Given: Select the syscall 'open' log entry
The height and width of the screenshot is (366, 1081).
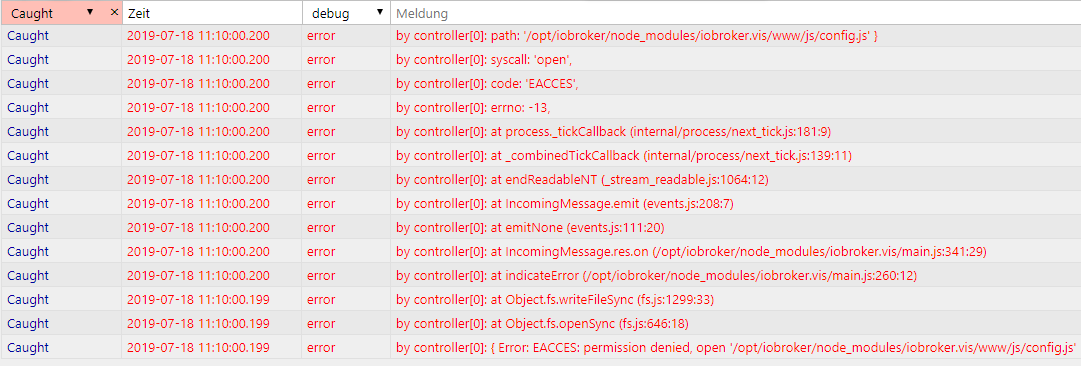Looking at the screenshot, I should (x=540, y=60).
